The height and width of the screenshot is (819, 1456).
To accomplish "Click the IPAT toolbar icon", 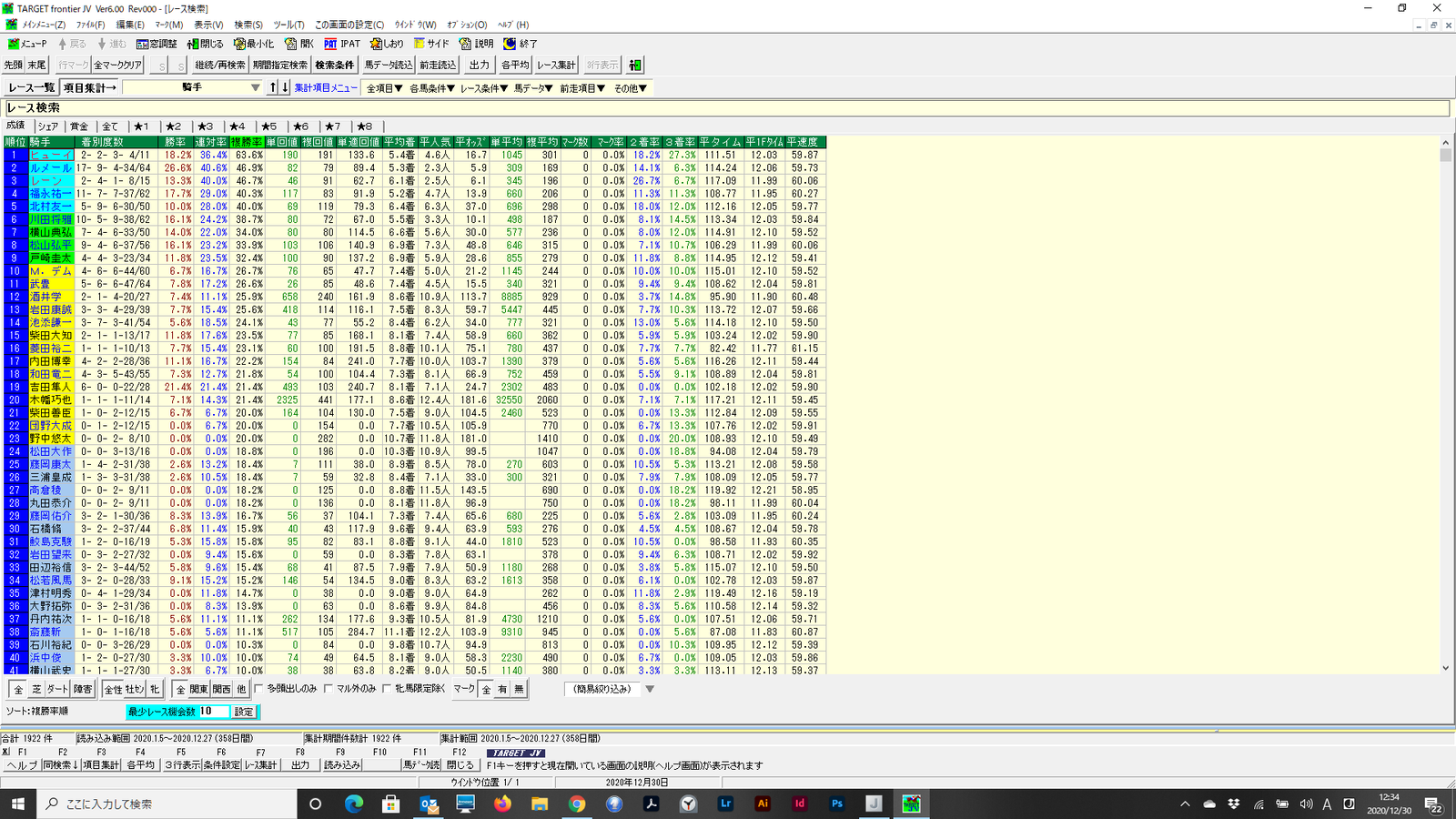I will [342, 44].
